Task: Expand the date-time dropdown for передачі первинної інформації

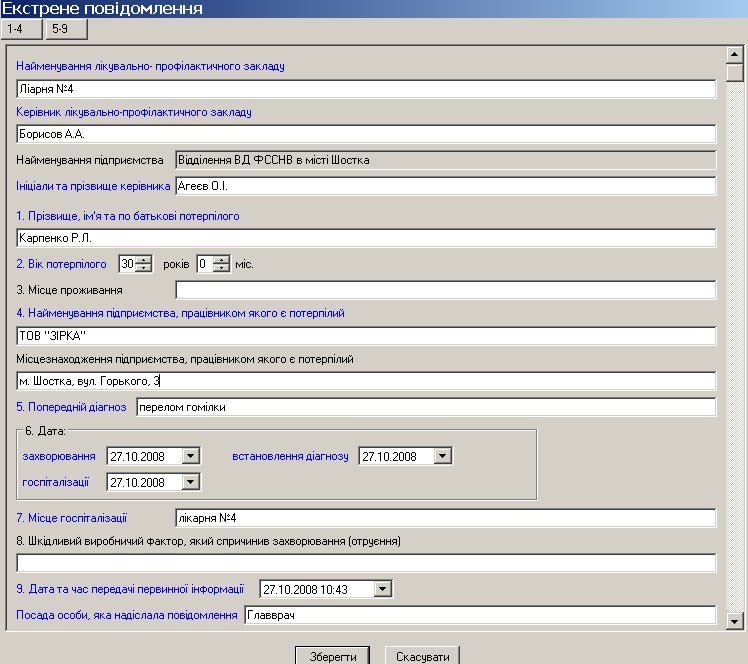Action: point(382,589)
